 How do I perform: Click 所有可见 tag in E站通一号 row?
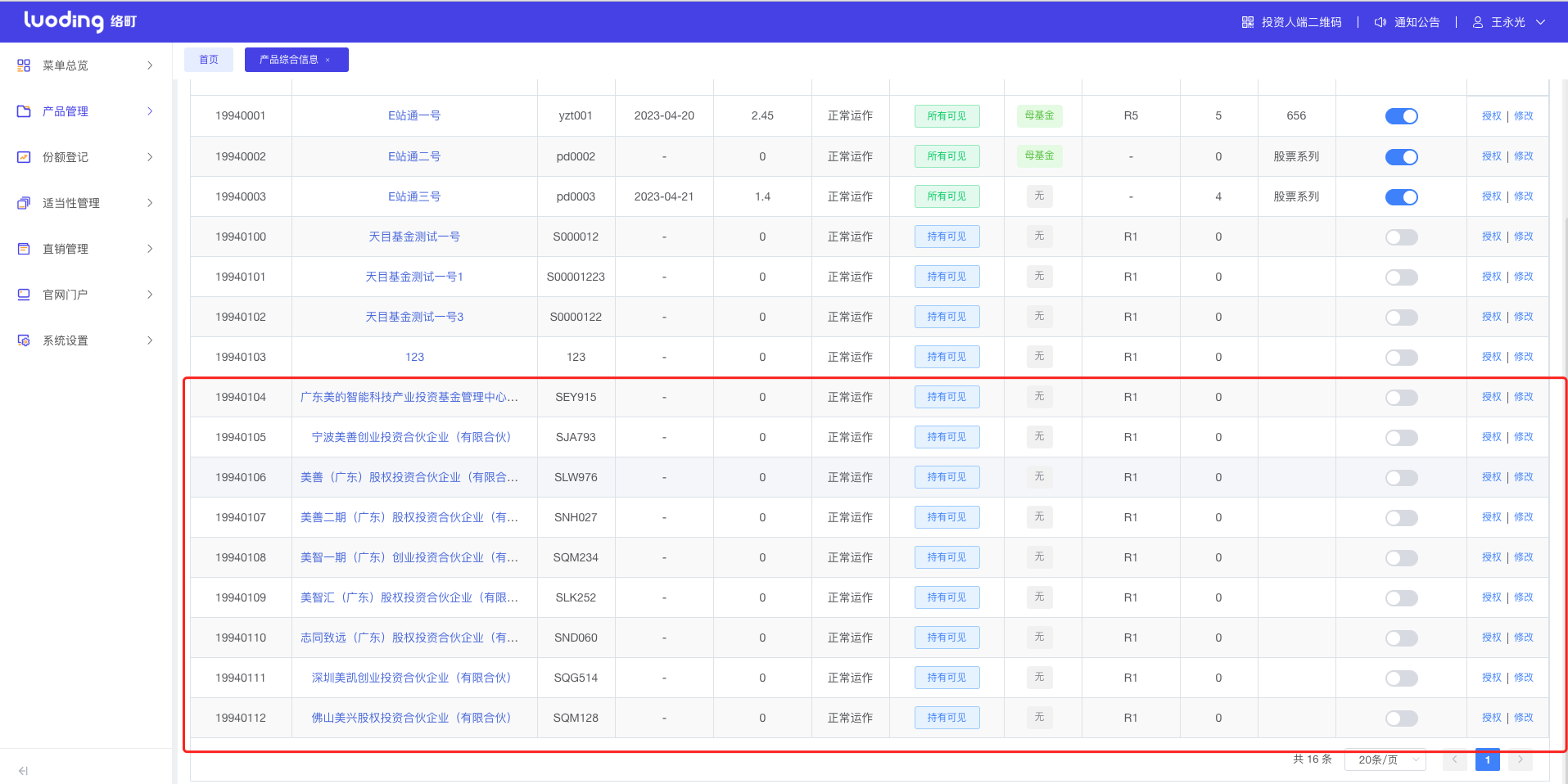(x=947, y=116)
